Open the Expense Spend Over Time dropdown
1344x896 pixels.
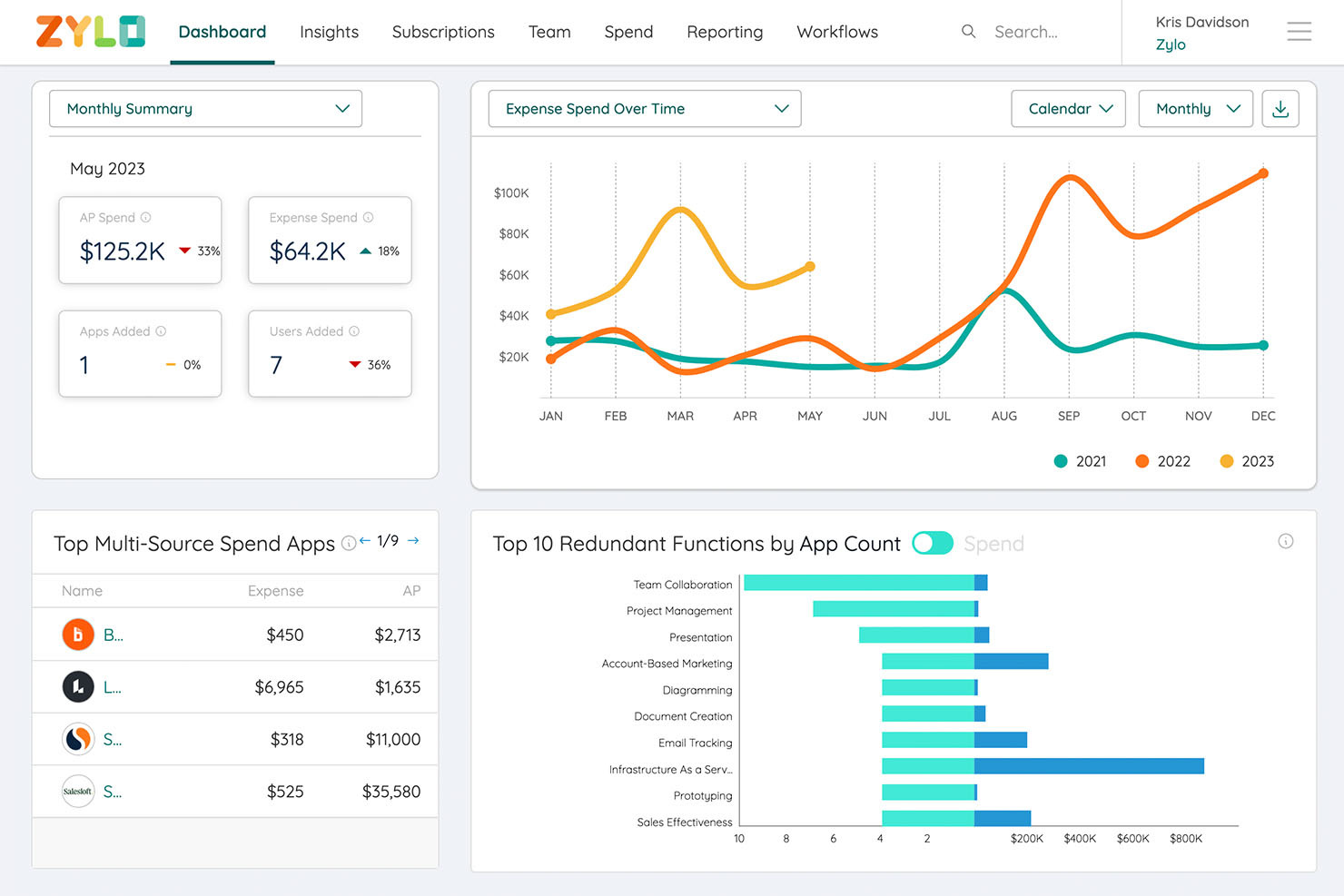tap(643, 108)
